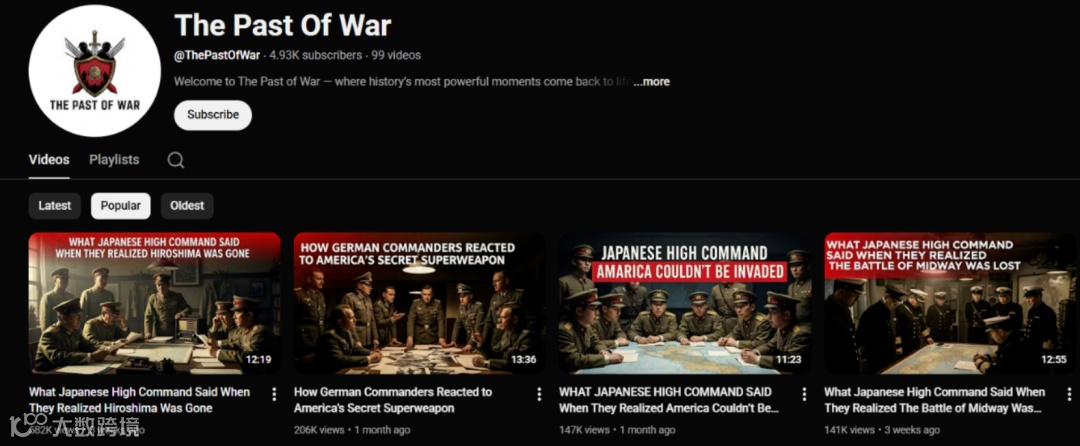Open three-dot menu for Battle of Midway video
Screen dimensions: 1080x446
[x=1069, y=394]
